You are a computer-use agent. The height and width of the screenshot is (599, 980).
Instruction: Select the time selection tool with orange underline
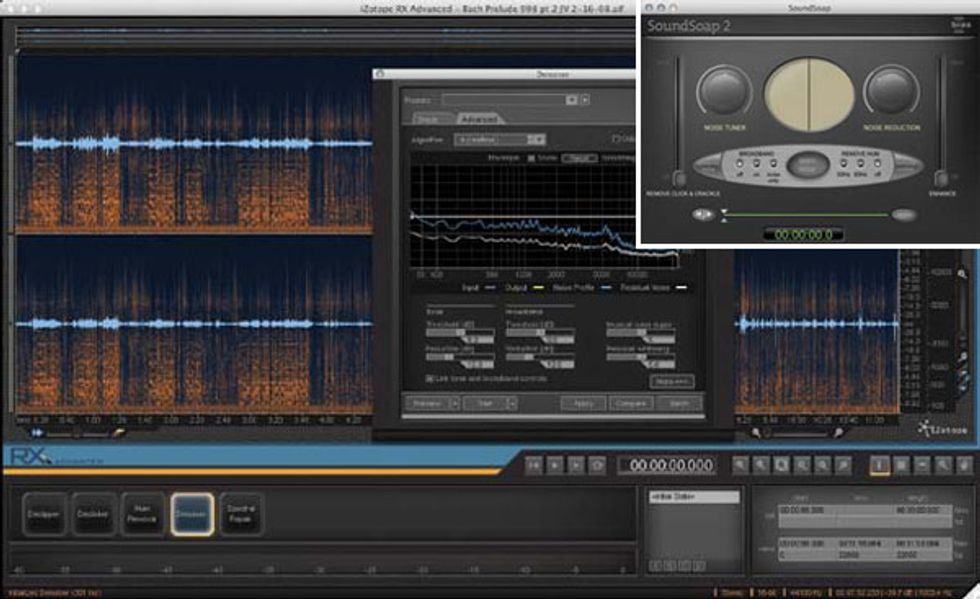pyautogui.click(x=880, y=465)
